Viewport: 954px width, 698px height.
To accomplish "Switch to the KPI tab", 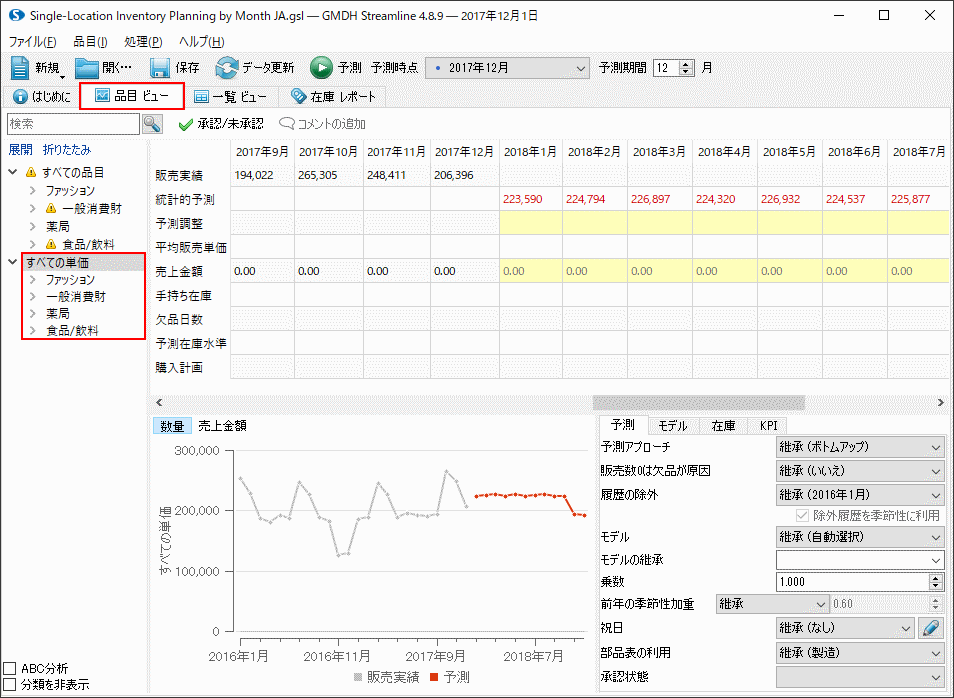I will point(768,425).
